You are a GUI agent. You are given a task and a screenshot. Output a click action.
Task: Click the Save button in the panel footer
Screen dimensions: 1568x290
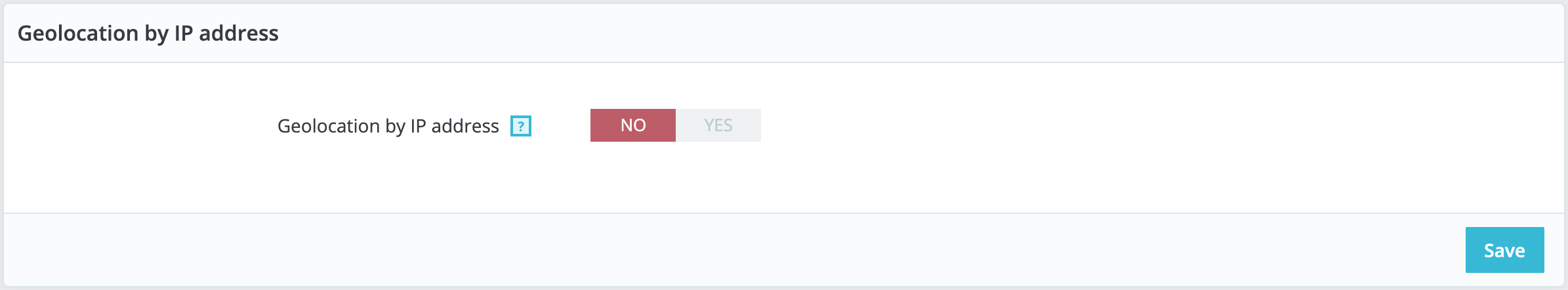(x=1504, y=250)
